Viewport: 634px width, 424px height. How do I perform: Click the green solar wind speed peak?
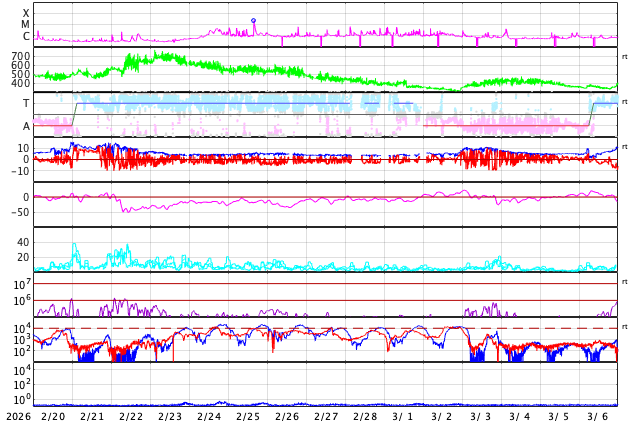[160, 56]
